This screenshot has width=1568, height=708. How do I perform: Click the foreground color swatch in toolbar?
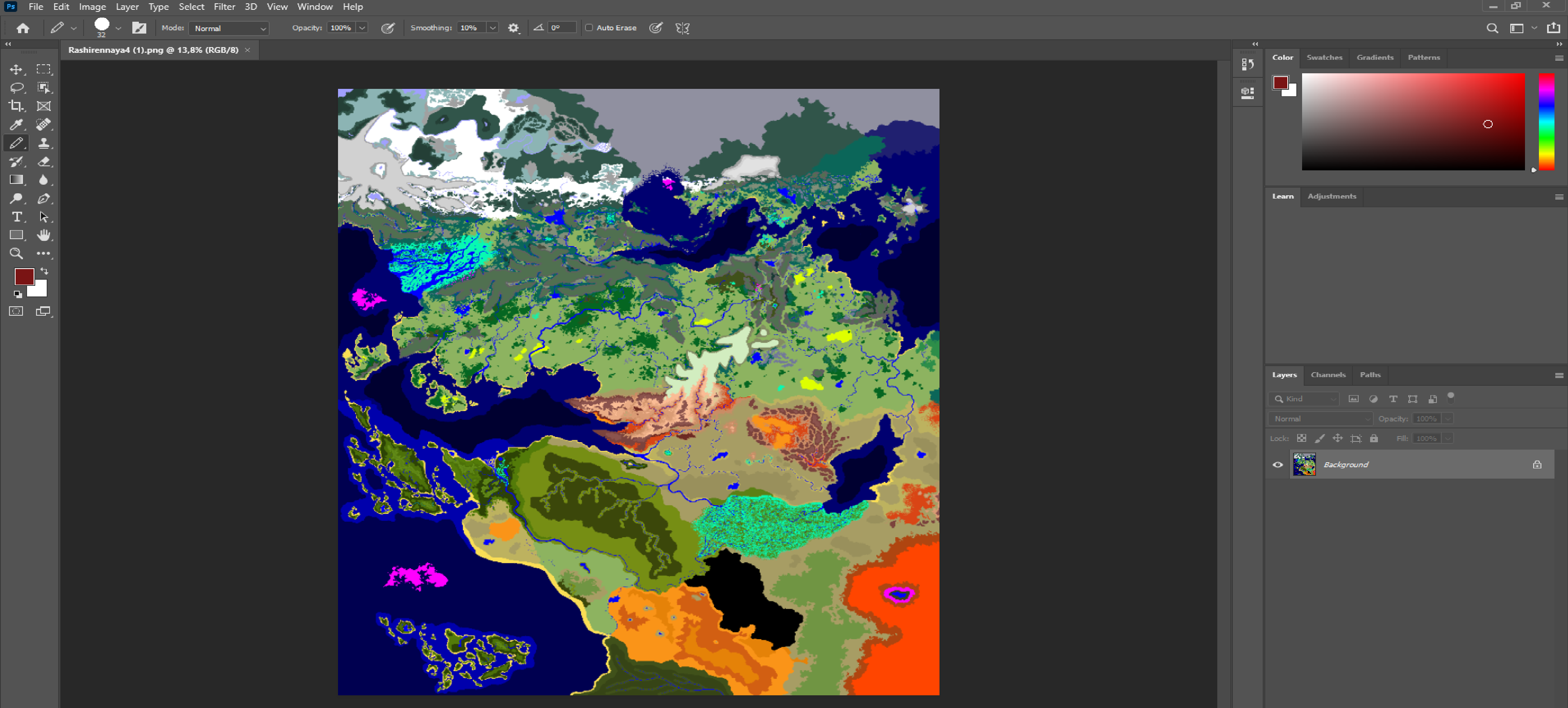23,277
